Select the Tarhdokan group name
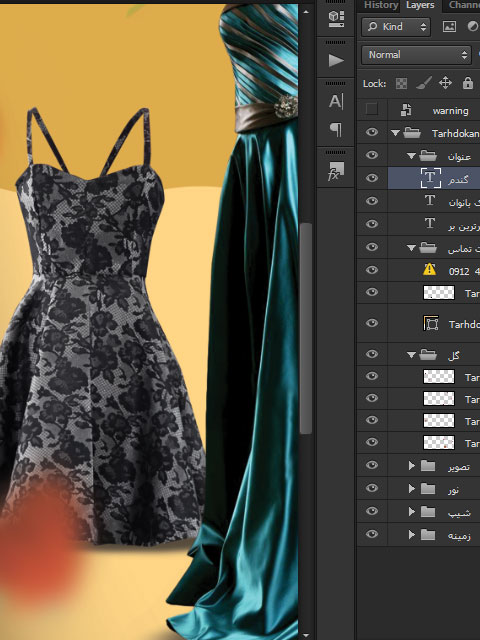This screenshot has height=640, width=480. (456, 133)
